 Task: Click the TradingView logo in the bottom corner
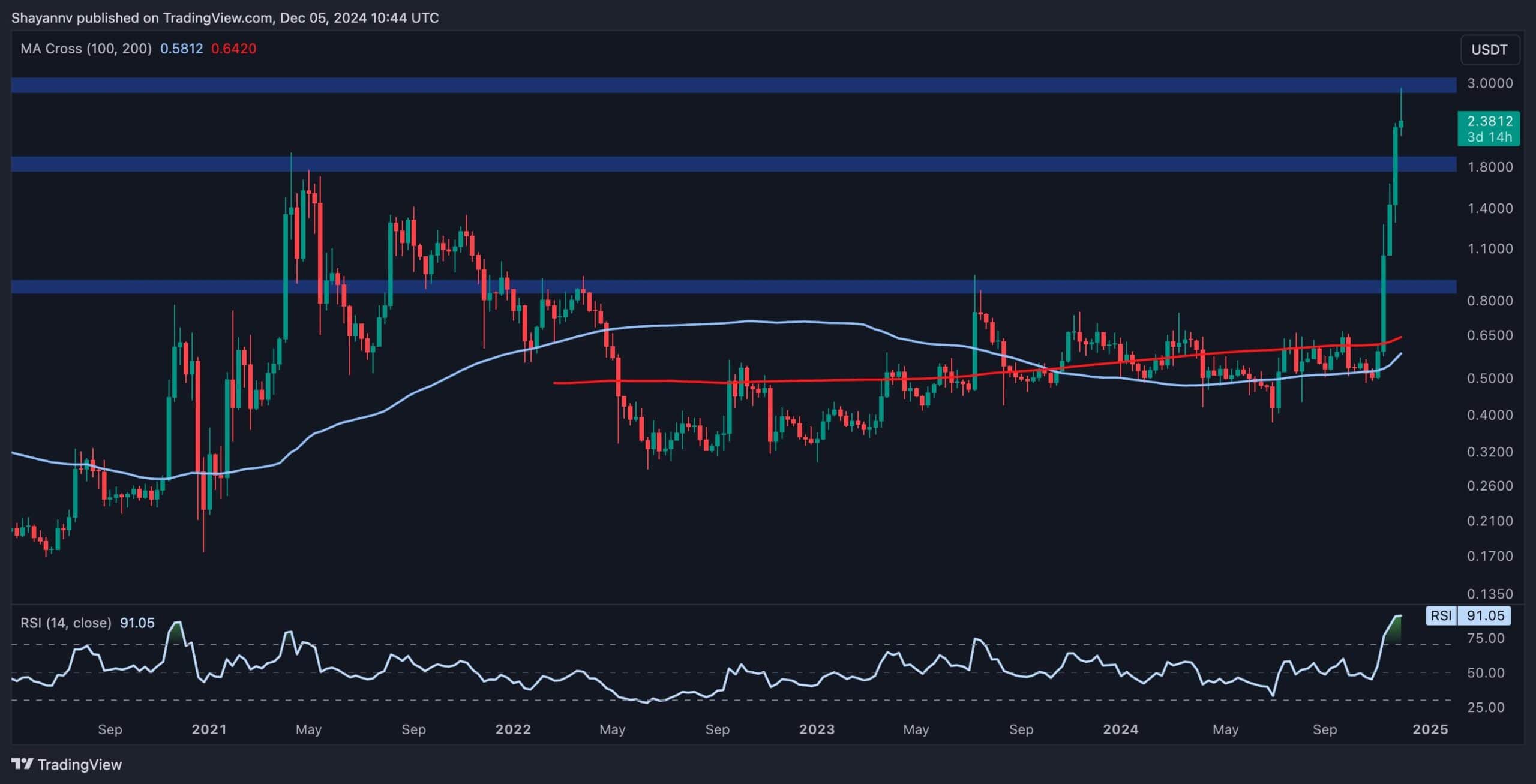pyautogui.click(x=66, y=765)
